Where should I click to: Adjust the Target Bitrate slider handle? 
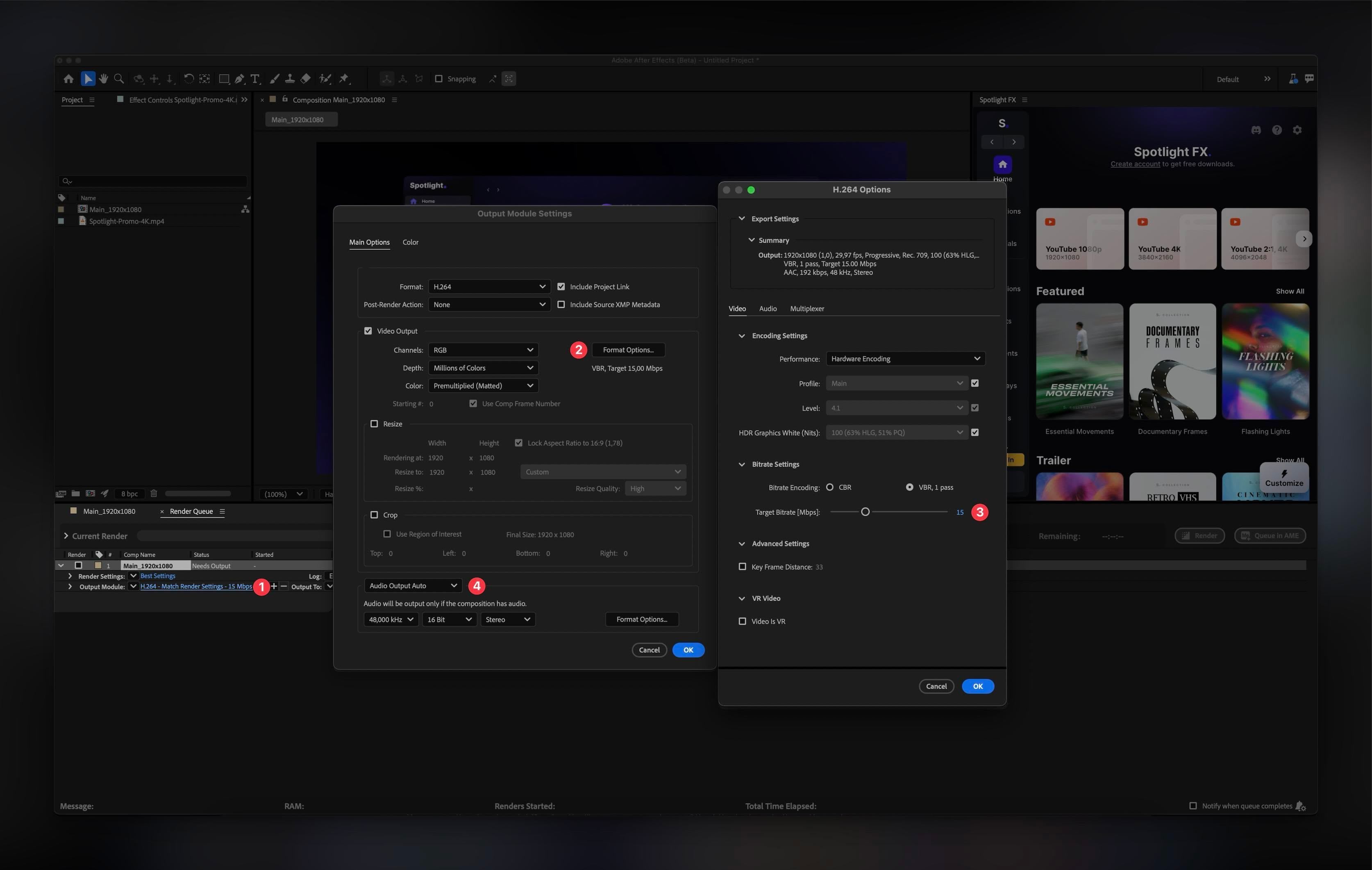click(865, 512)
